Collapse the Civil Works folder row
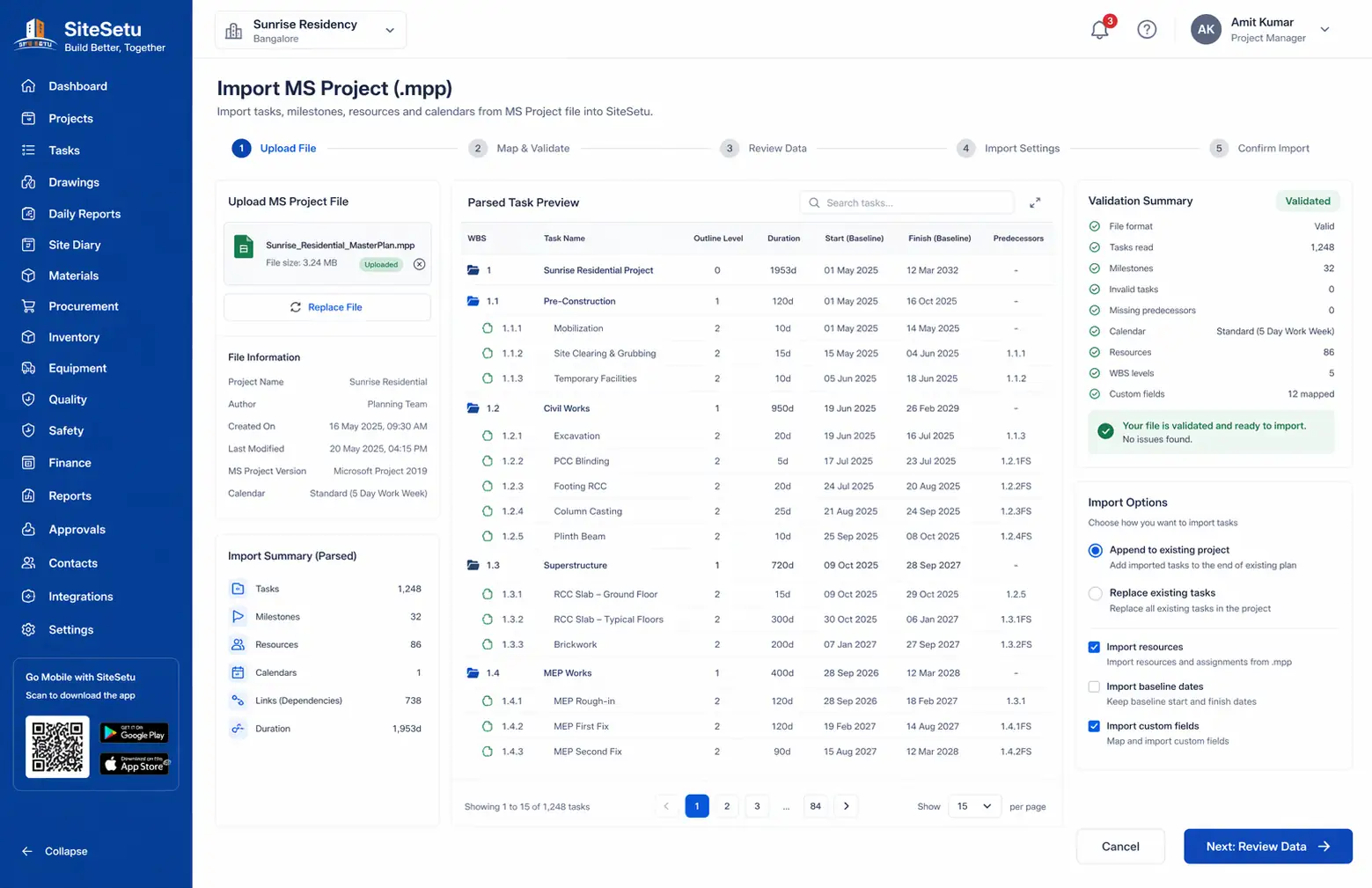The height and width of the screenshot is (888, 1372). pos(473,408)
